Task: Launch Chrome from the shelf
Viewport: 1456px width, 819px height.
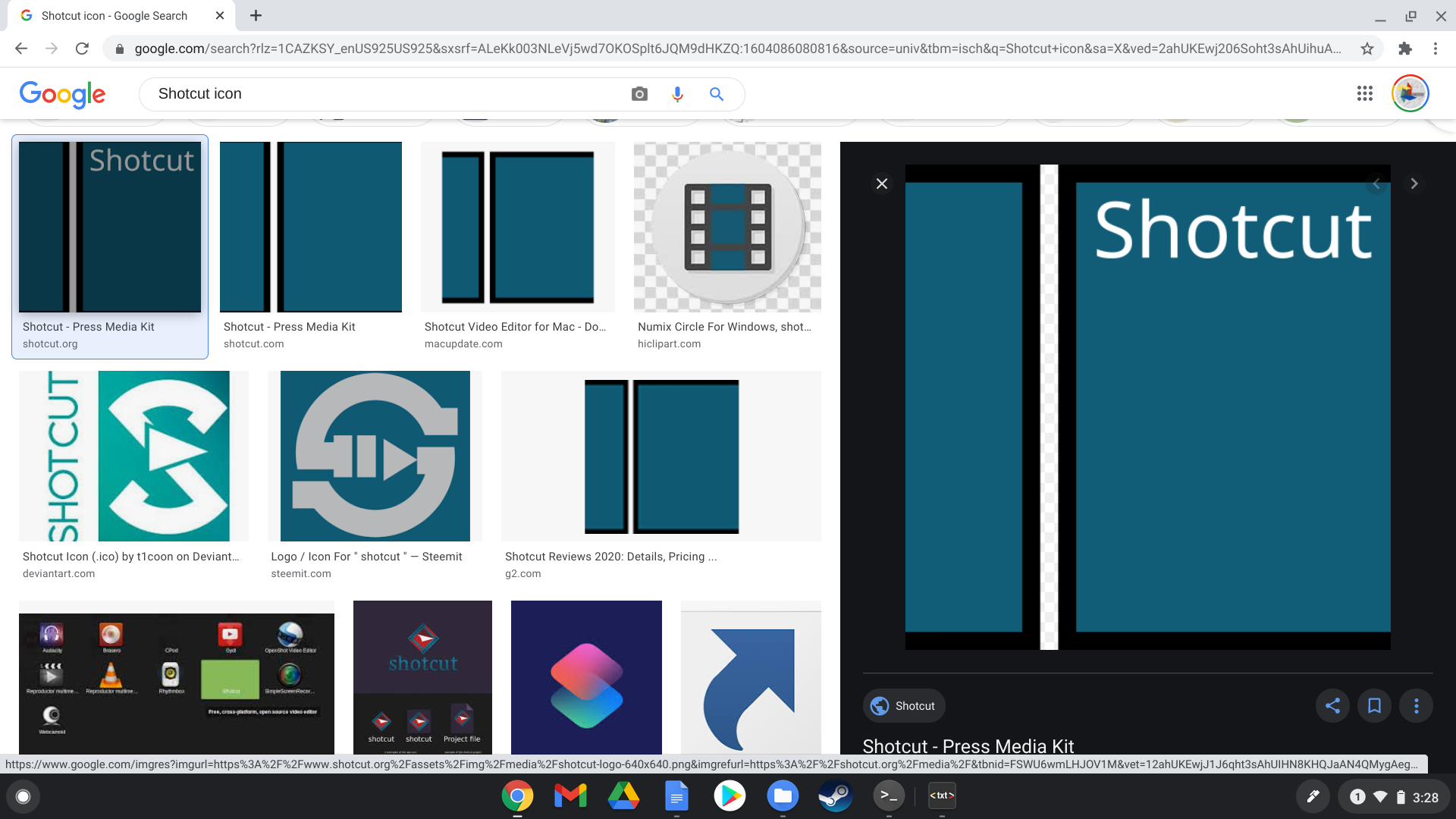Action: (517, 796)
